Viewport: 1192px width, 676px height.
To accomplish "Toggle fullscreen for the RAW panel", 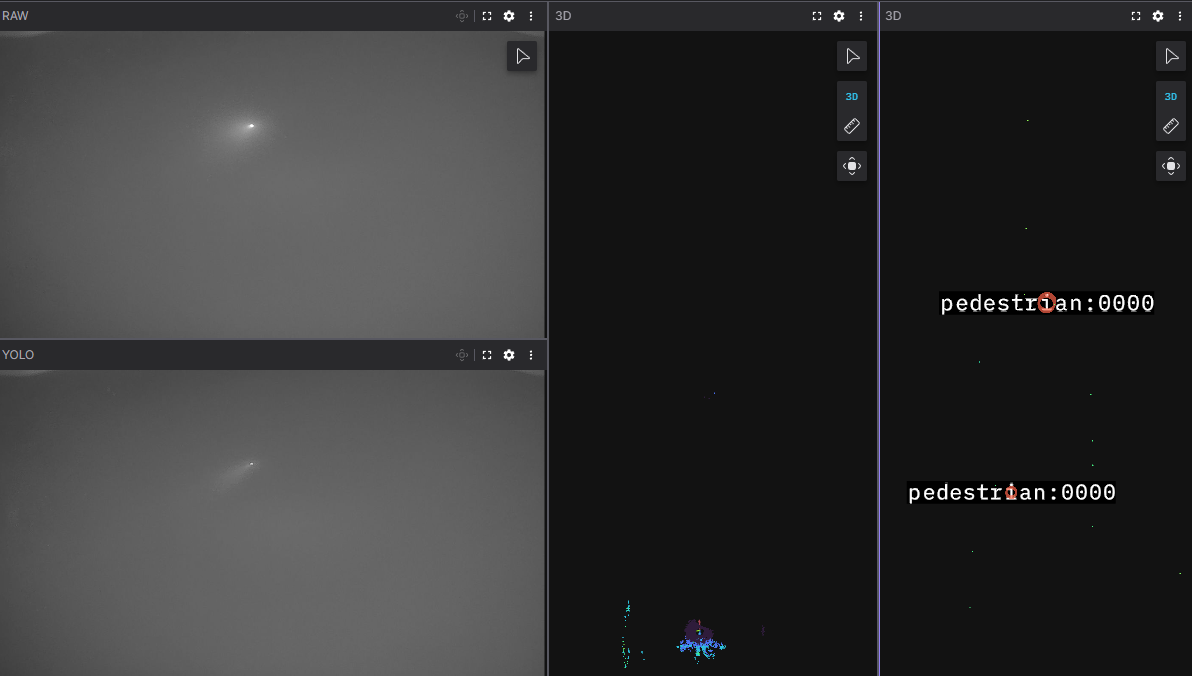I will click(x=487, y=16).
